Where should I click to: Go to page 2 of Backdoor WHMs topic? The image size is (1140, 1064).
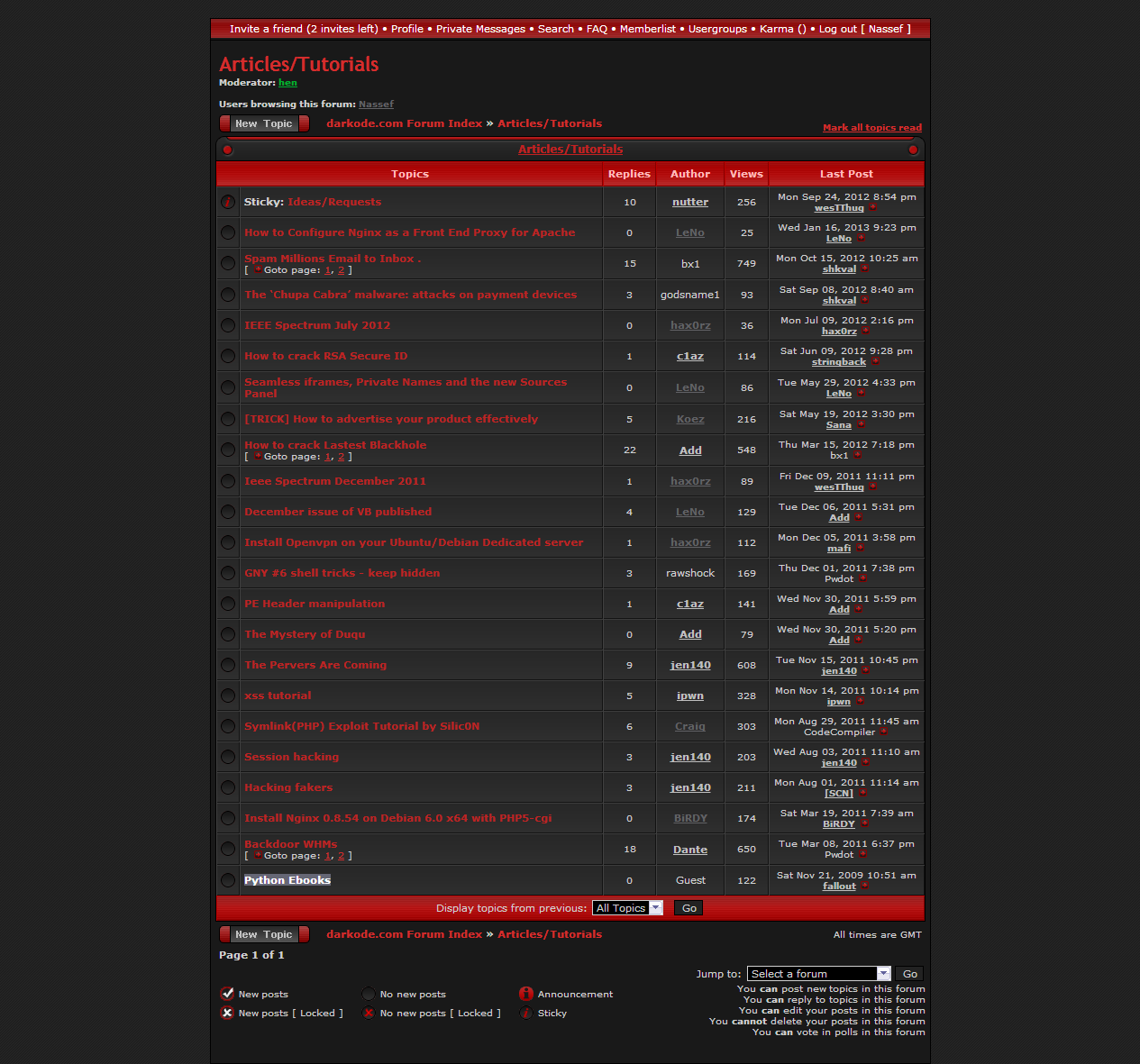tap(341, 856)
